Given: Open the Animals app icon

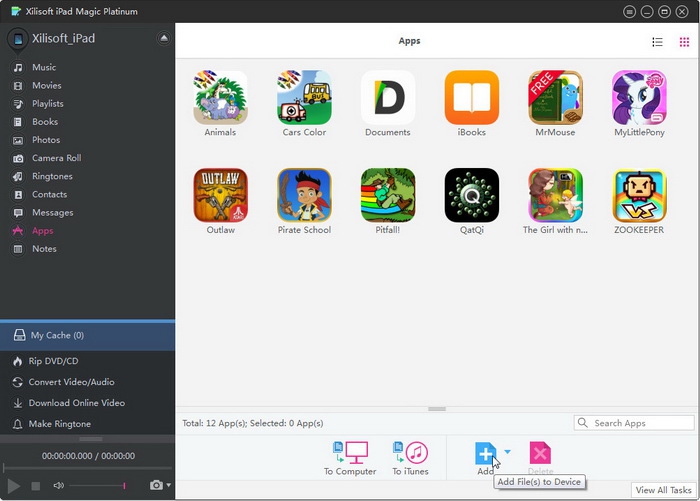Looking at the screenshot, I should pyautogui.click(x=220, y=97).
